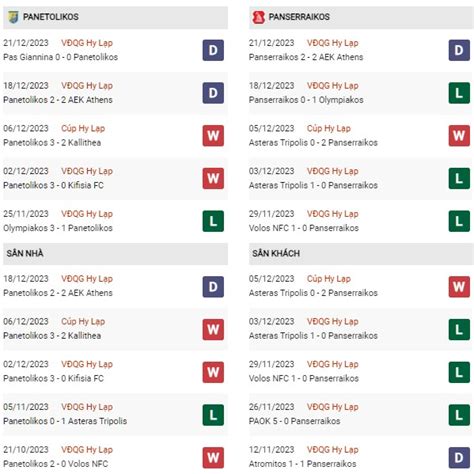
Task: Click the D badge for Atromitos 1-1 Panserraikos
Action: point(459,458)
